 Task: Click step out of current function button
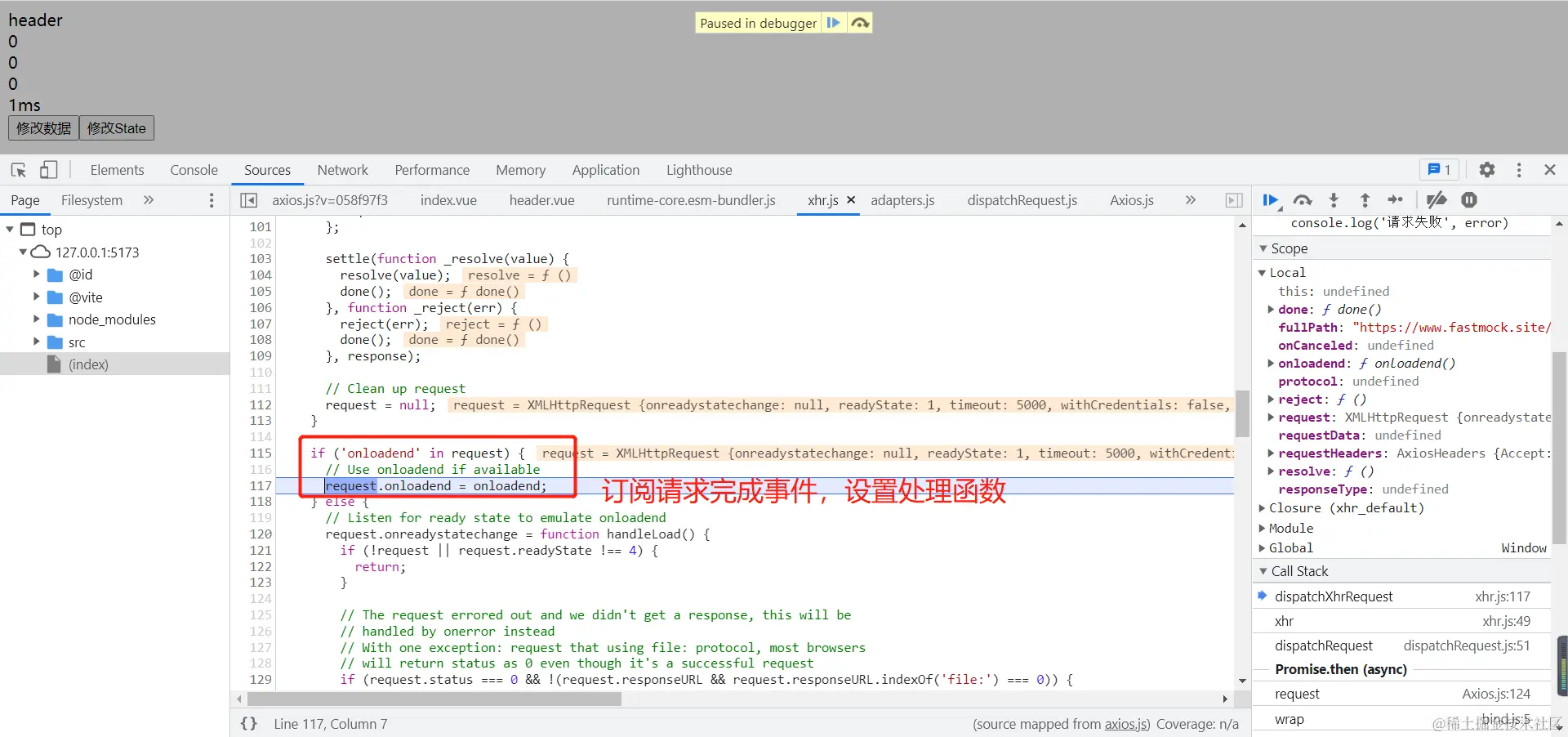(1365, 200)
